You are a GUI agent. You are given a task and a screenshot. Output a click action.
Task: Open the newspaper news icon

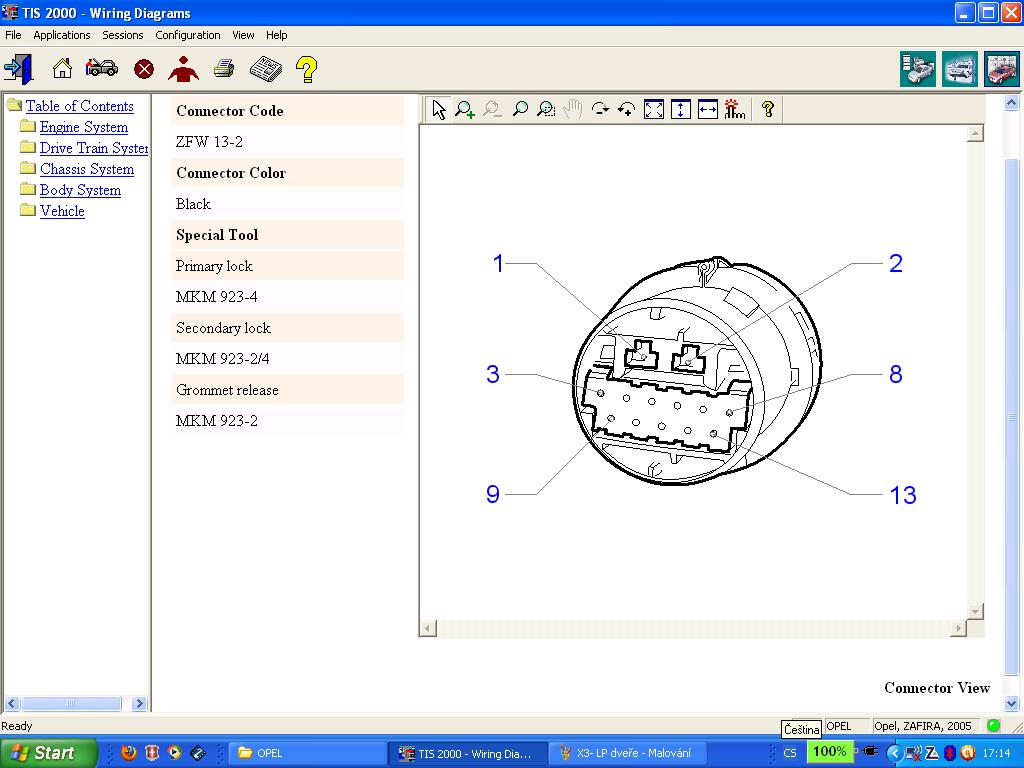265,69
